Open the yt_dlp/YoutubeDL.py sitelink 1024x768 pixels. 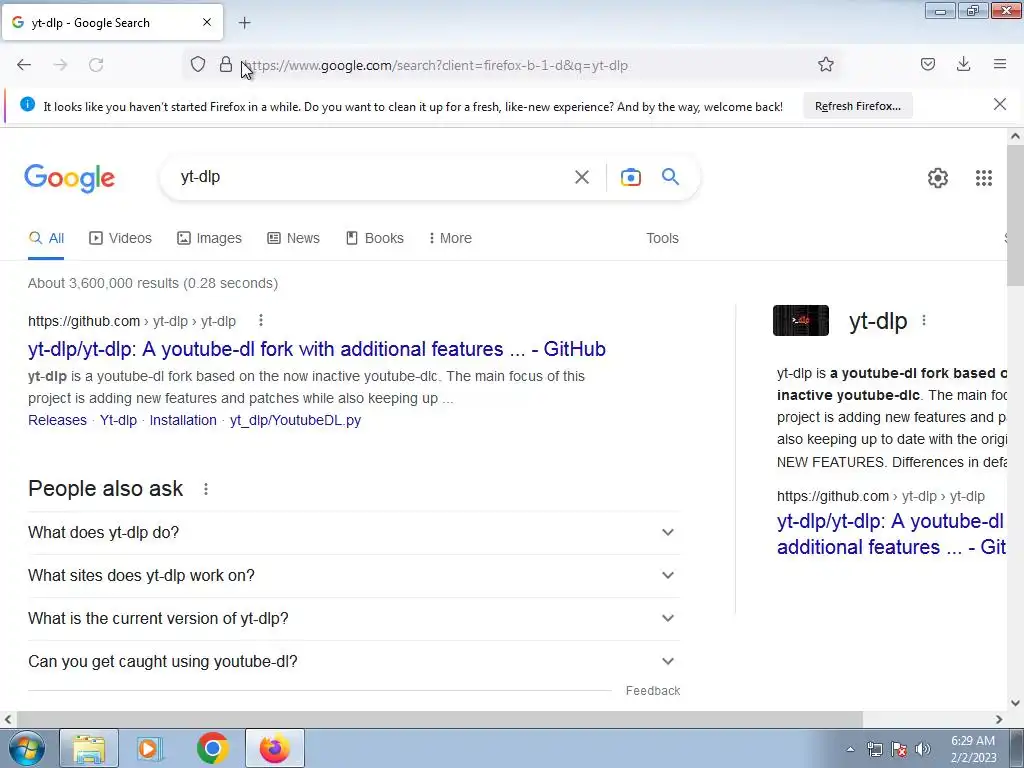click(x=295, y=420)
